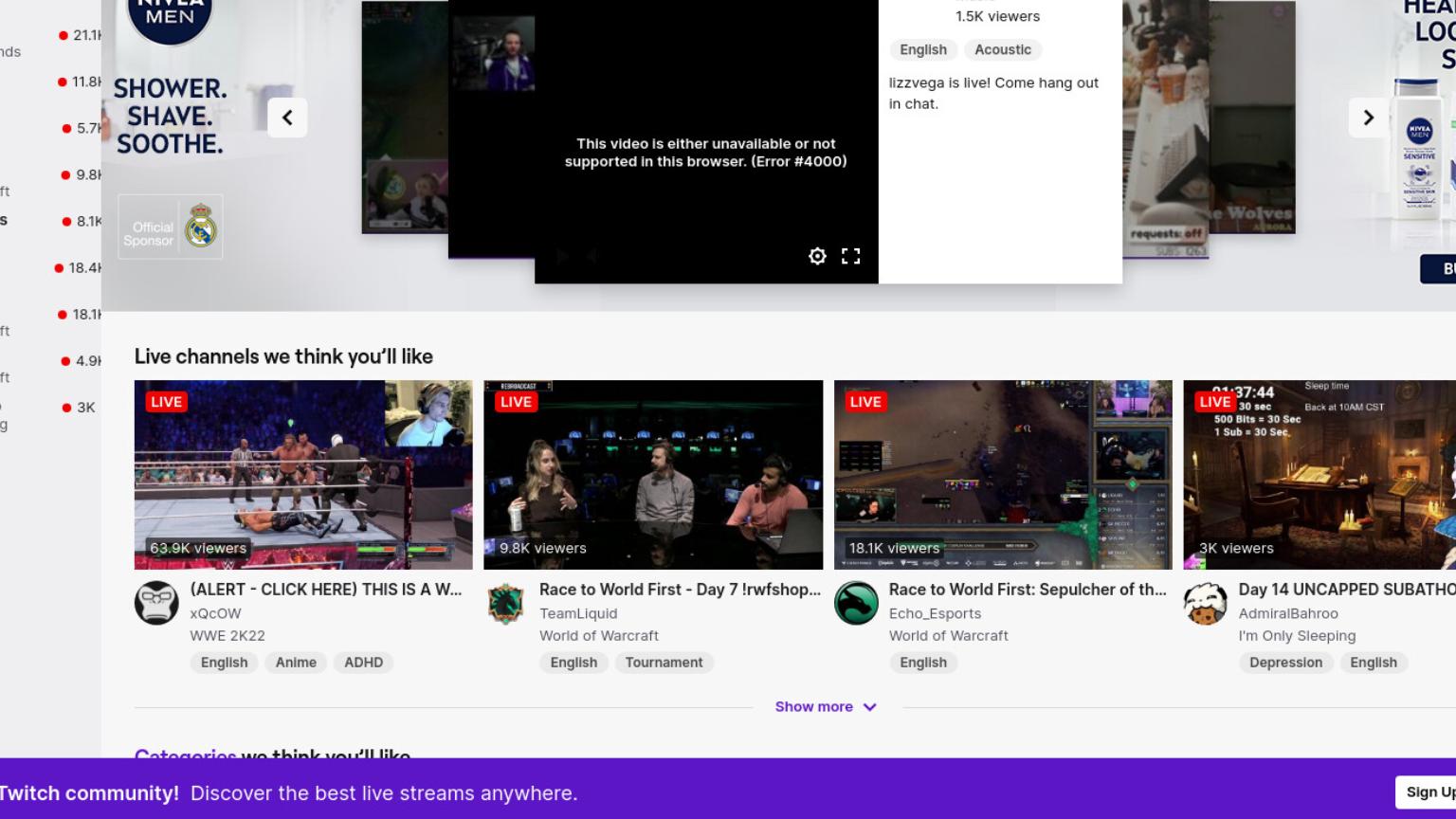Screen dimensions: 1456x819
Task: Select the English tag under Echo_Esports
Action: (x=923, y=663)
